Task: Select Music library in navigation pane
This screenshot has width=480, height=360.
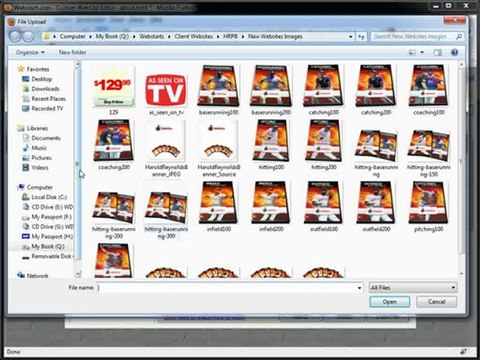Action: 39,148
